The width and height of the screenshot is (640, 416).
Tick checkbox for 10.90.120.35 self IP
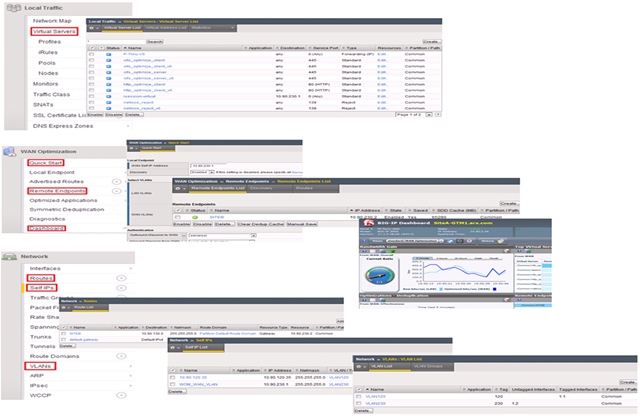[173, 378]
